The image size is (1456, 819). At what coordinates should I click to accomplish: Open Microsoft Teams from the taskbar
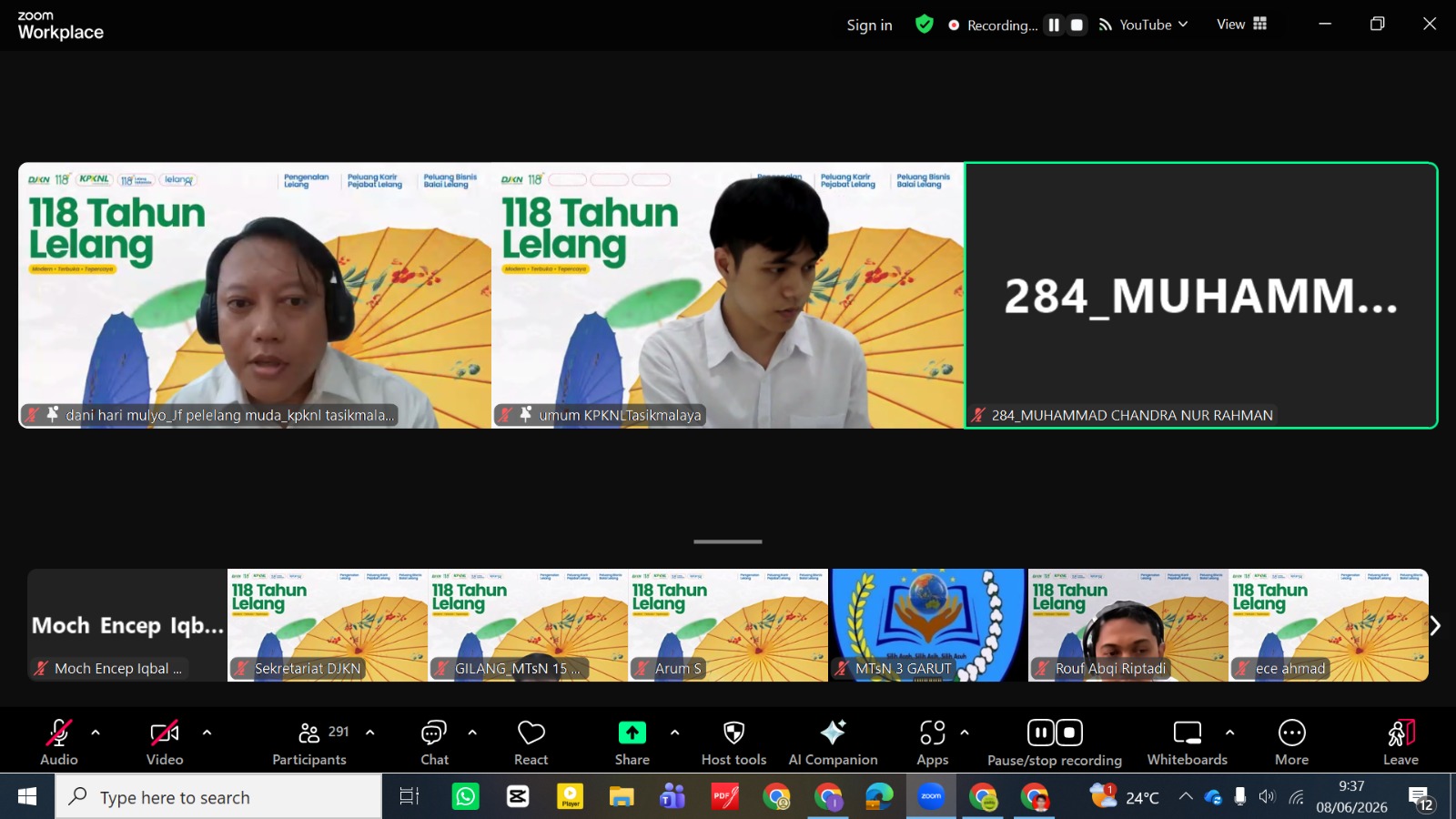point(673,797)
